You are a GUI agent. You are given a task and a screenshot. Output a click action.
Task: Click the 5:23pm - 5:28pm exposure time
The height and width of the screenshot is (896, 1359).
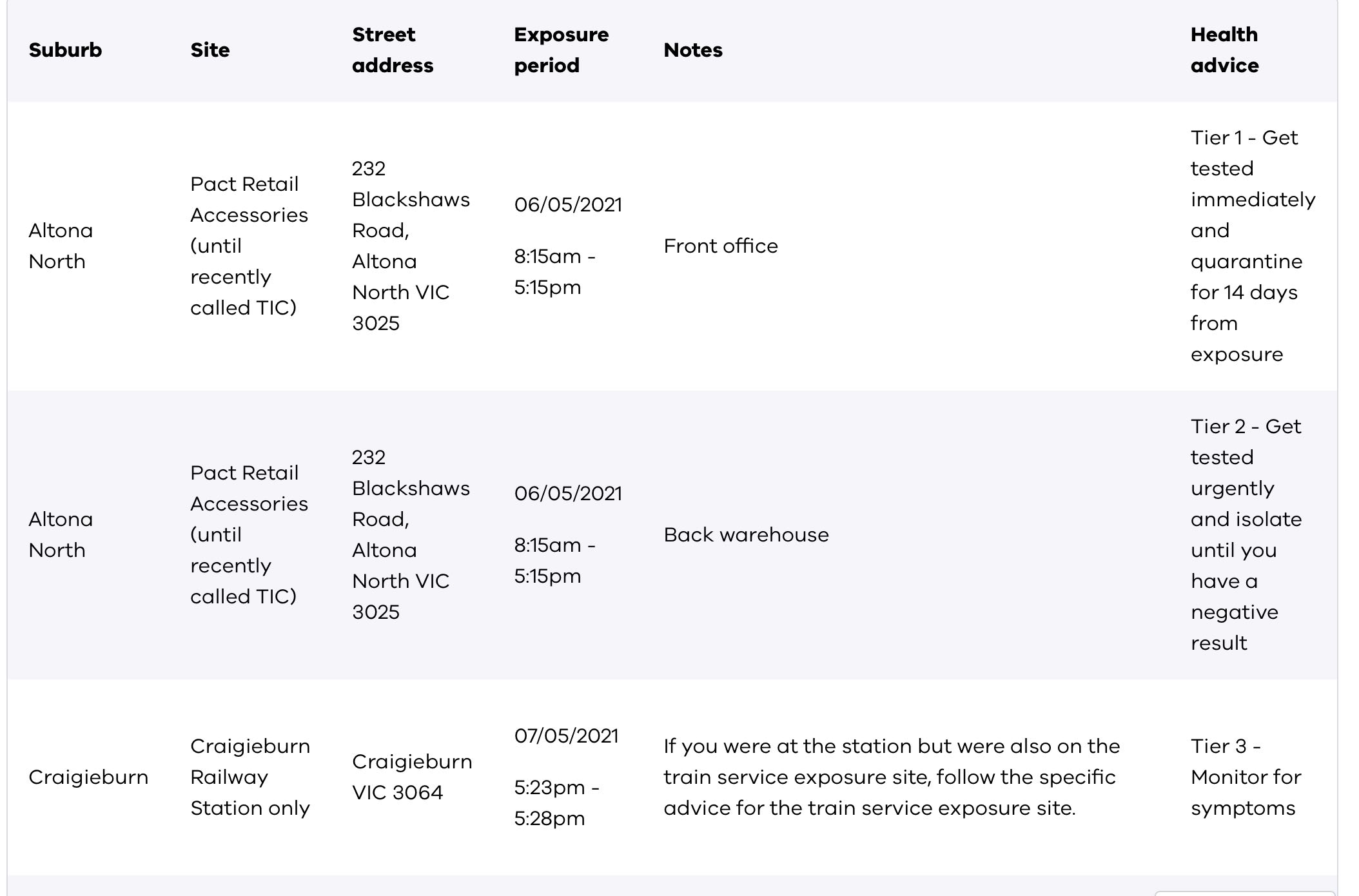(x=556, y=803)
